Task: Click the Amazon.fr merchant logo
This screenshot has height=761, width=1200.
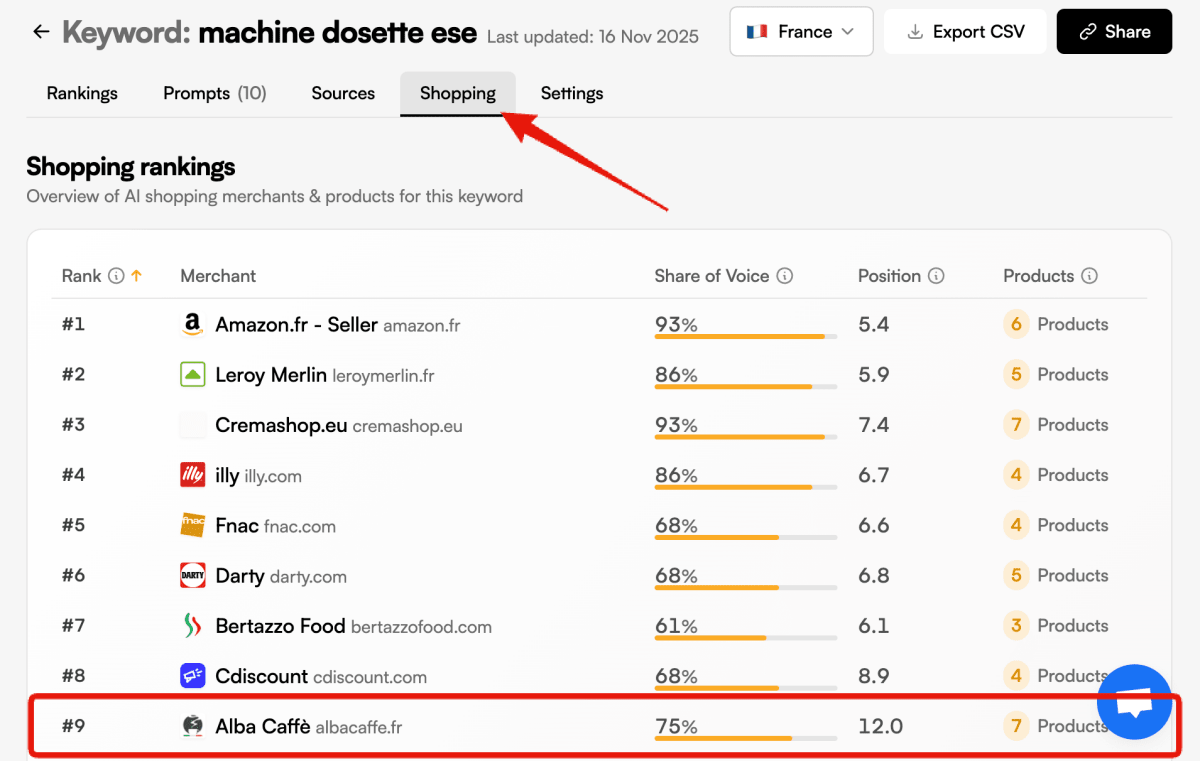Action: [192, 324]
